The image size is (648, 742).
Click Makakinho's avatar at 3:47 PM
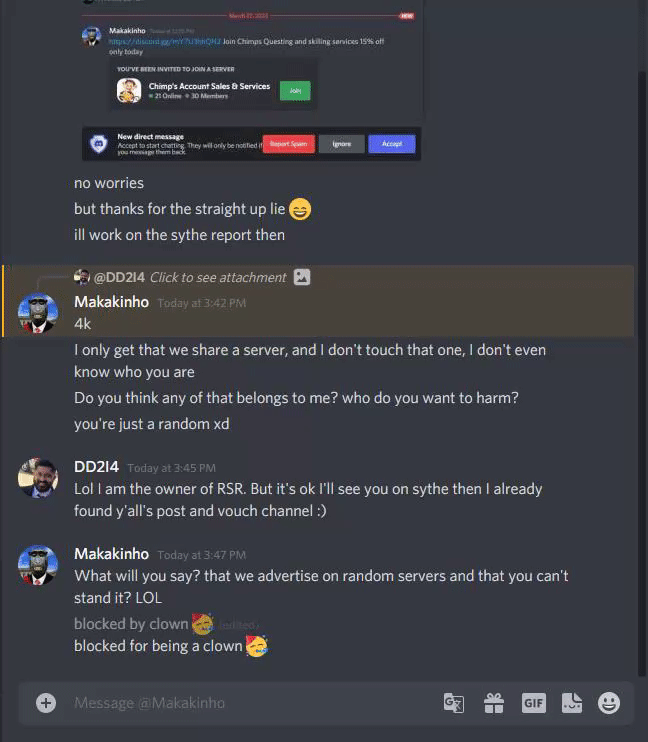pos(38,565)
